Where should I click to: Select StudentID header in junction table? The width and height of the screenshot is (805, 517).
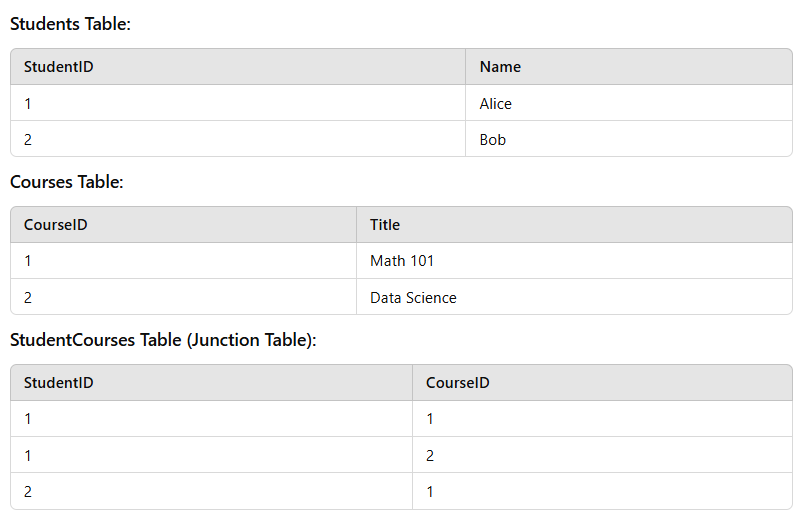[x=211, y=382]
